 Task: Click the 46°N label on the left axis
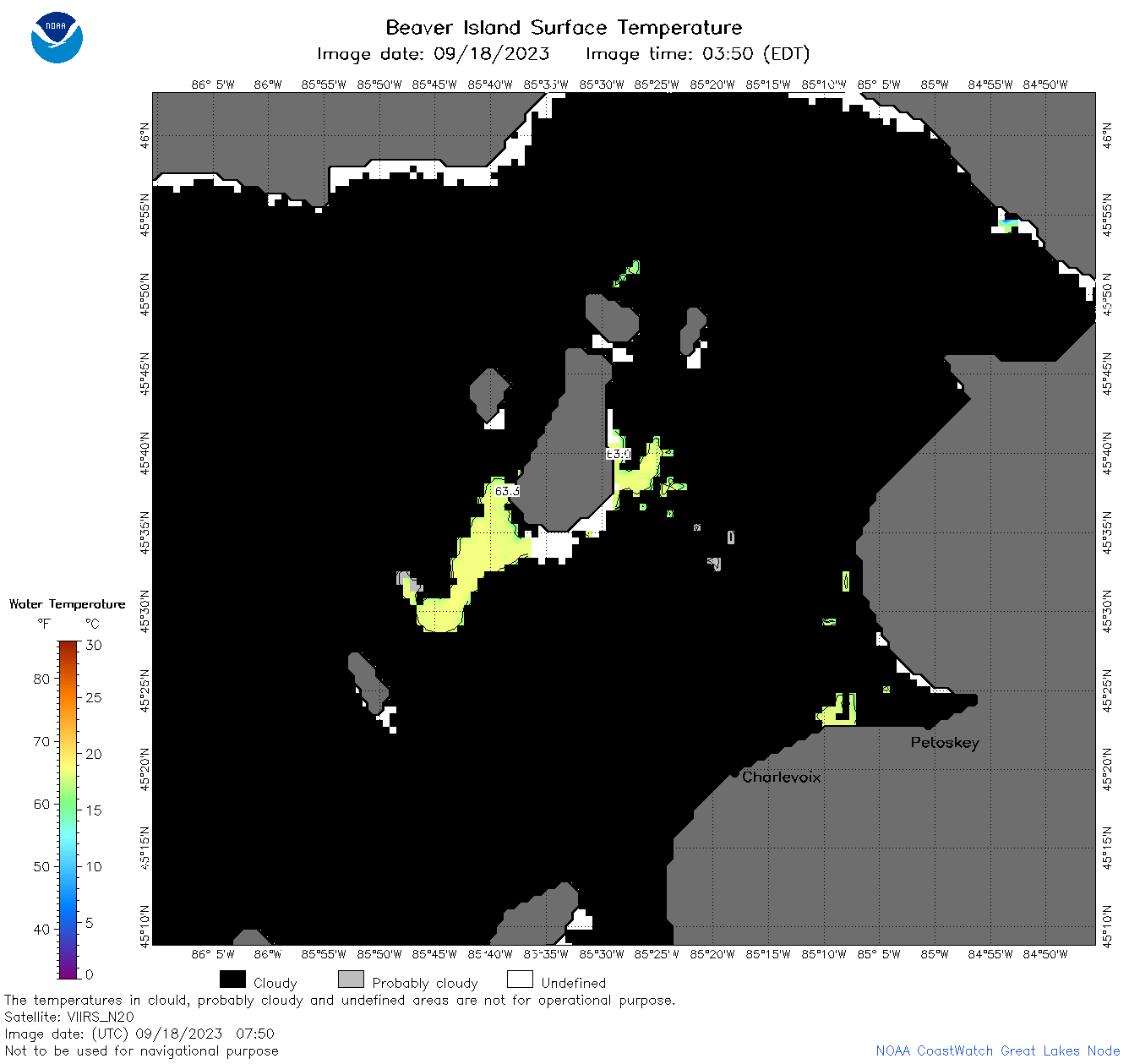[145, 135]
